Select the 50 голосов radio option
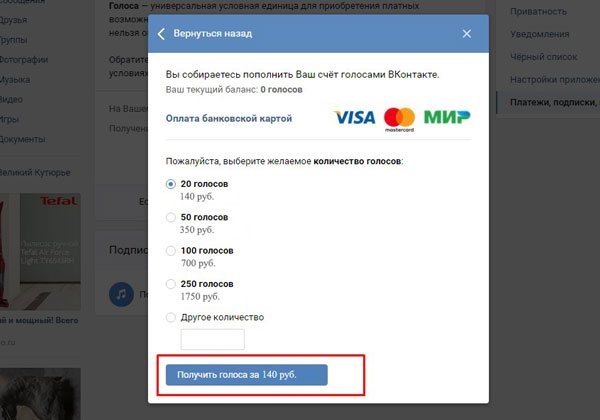Viewport: 600px width, 420px height. pos(171,217)
